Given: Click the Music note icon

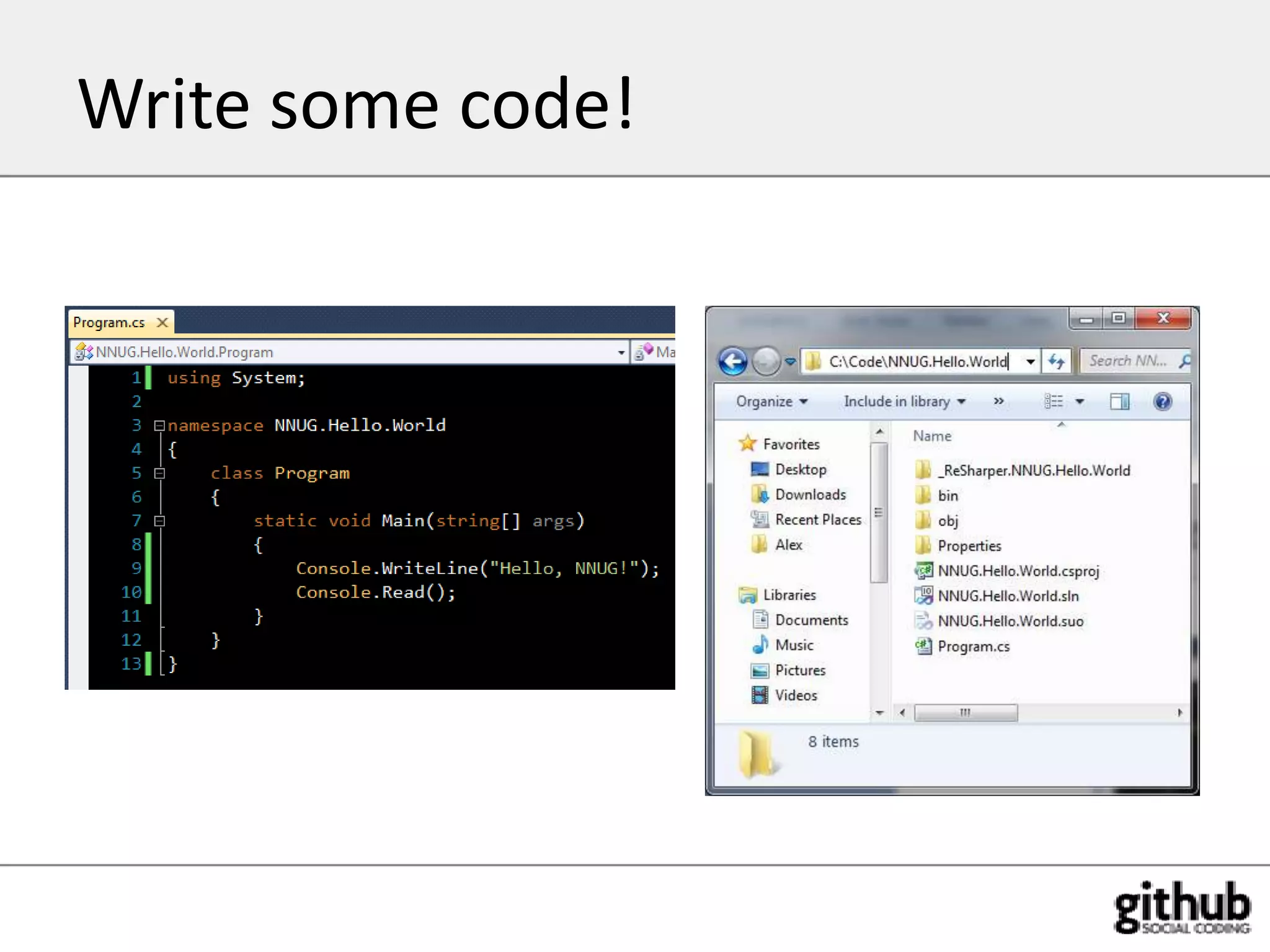Looking at the screenshot, I should (x=760, y=645).
